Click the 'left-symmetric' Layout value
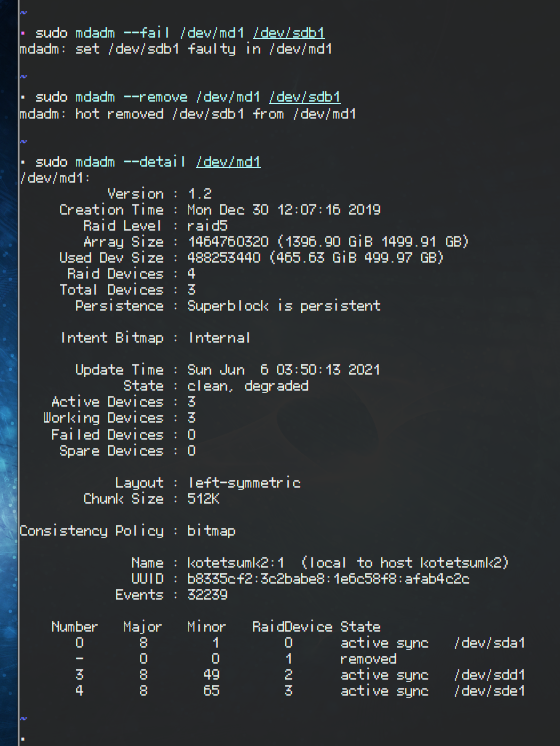The width and height of the screenshot is (560, 746). point(244,483)
